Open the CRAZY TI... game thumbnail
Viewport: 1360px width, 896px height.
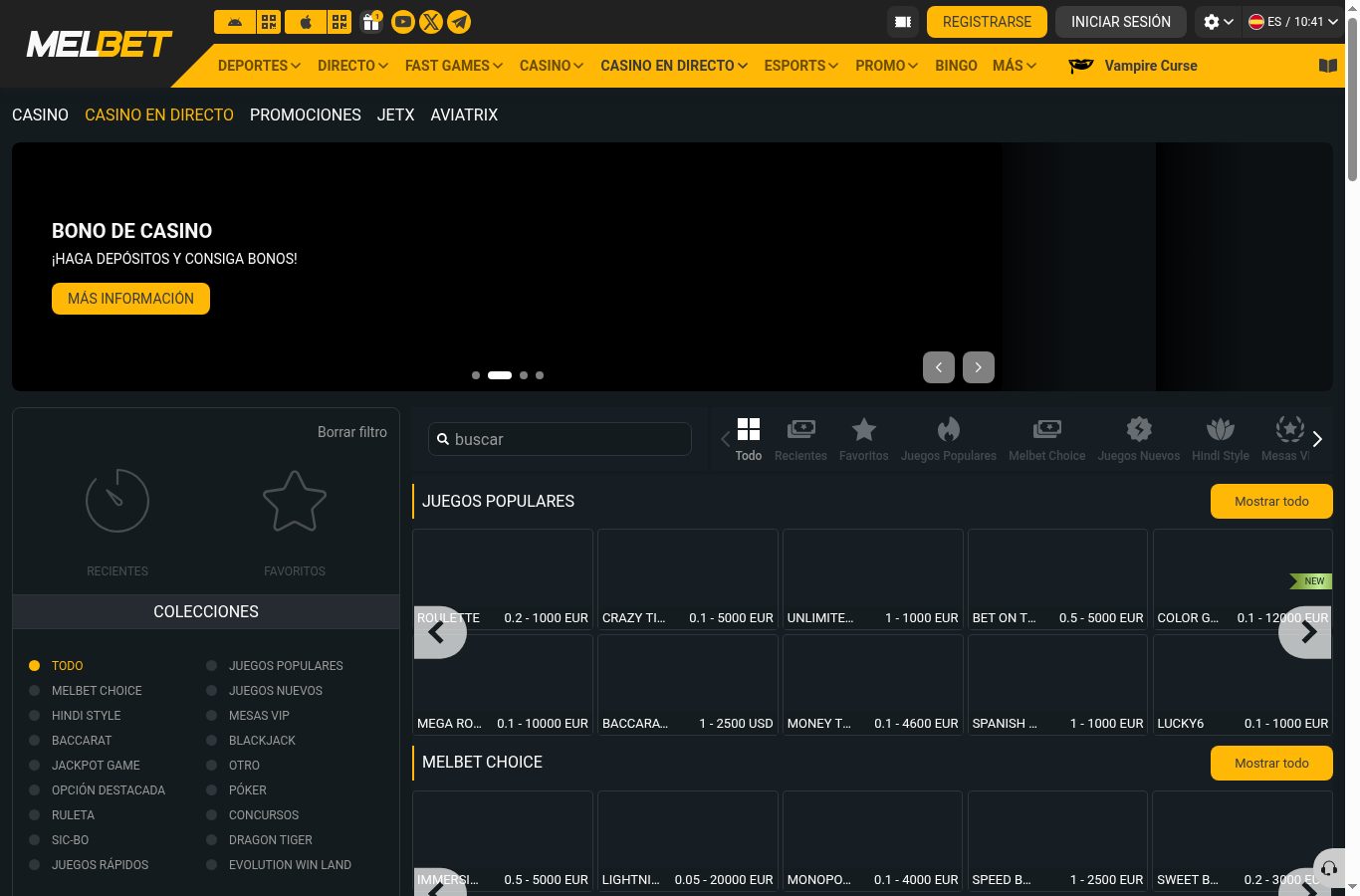[688, 579]
